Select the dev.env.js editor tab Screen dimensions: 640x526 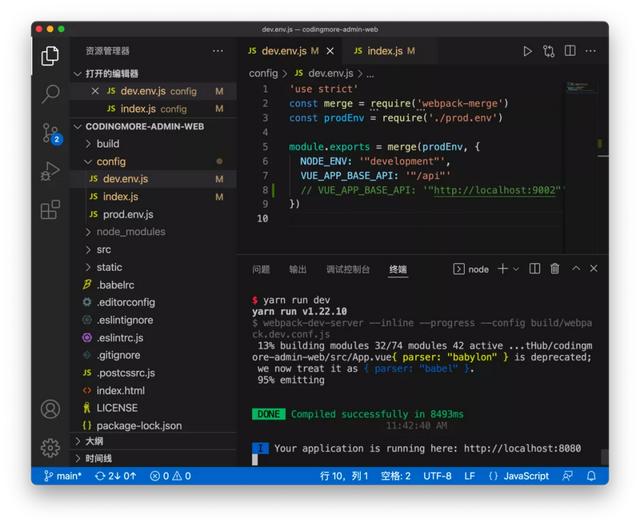(291, 51)
